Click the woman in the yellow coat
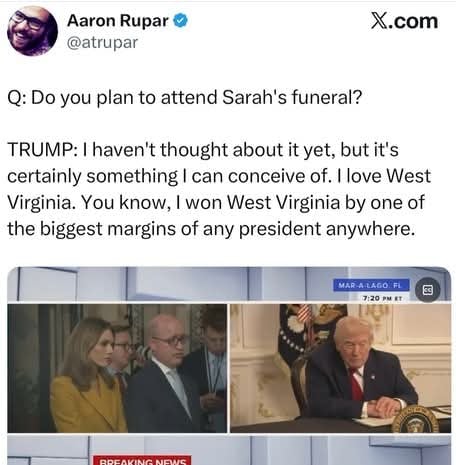 [86, 376]
